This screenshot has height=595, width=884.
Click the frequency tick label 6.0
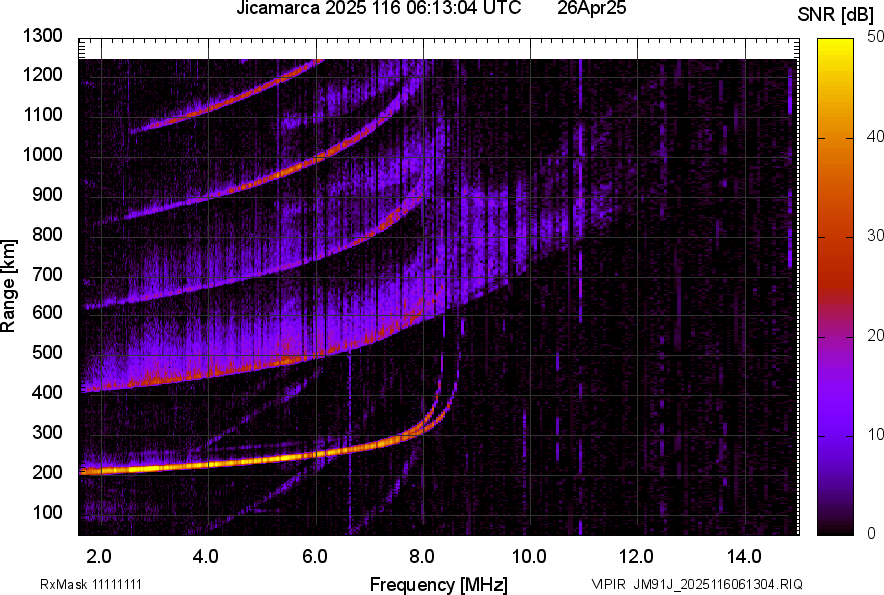point(315,557)
